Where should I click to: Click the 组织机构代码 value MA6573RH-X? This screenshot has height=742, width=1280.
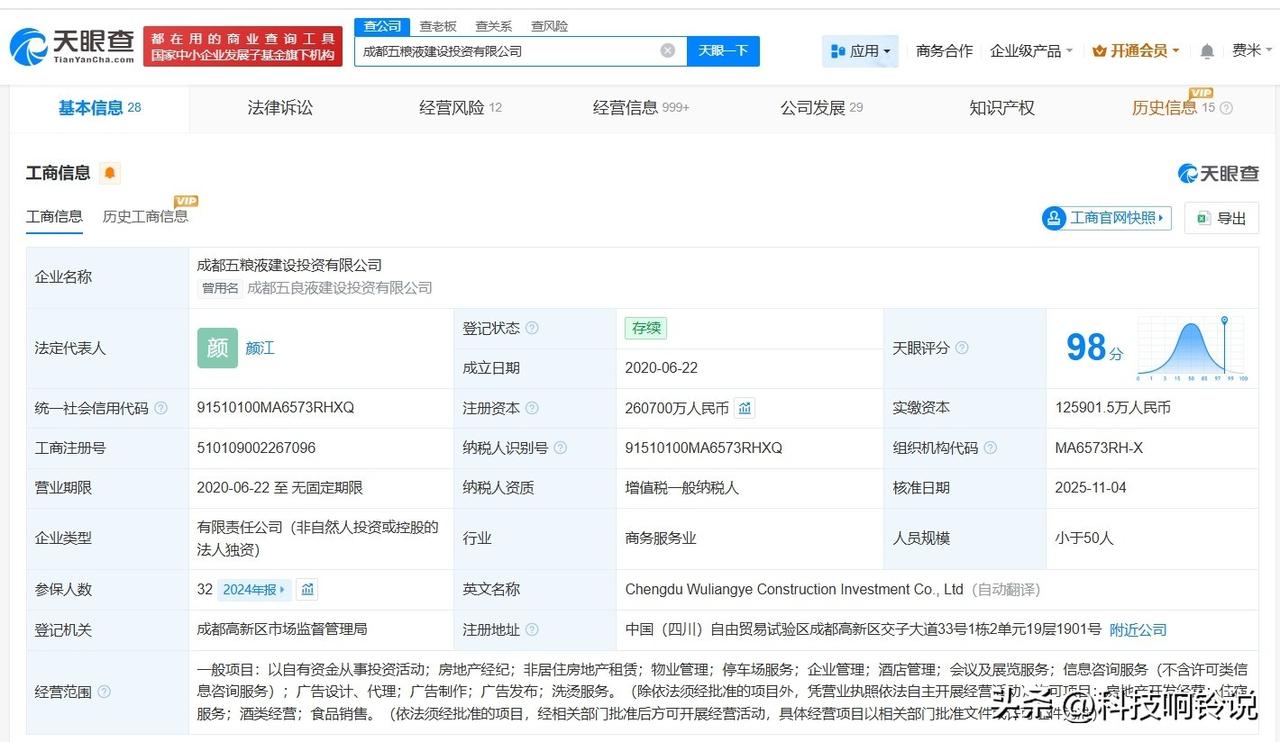(1099, 448)
